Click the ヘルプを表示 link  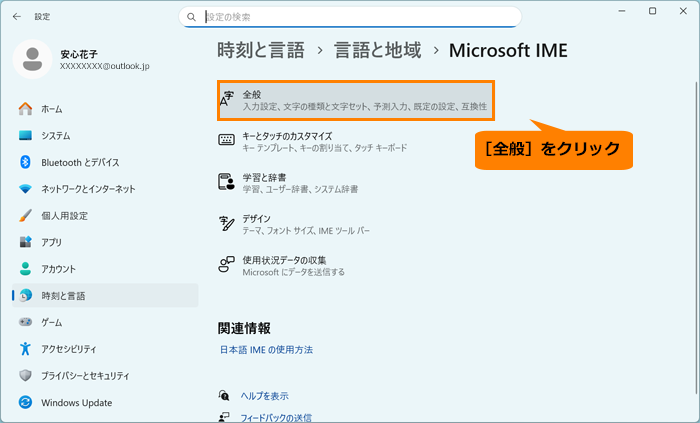coord(264,396)
